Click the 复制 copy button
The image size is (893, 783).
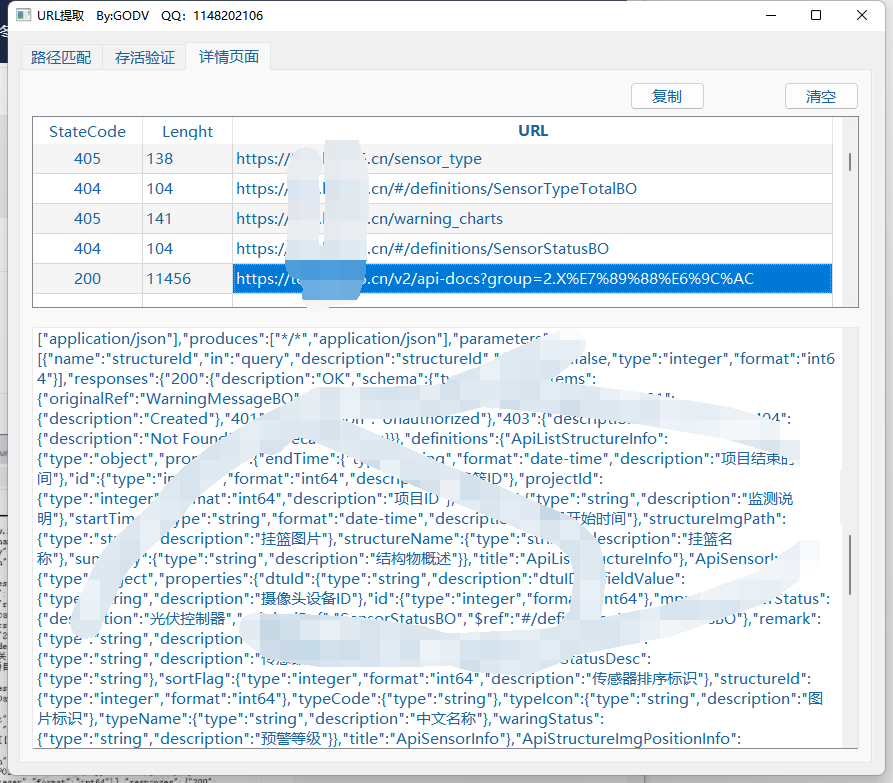[667, 96]
